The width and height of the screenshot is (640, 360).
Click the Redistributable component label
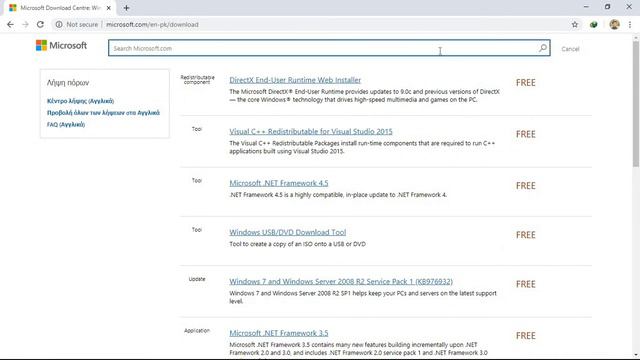click(197, 80)
